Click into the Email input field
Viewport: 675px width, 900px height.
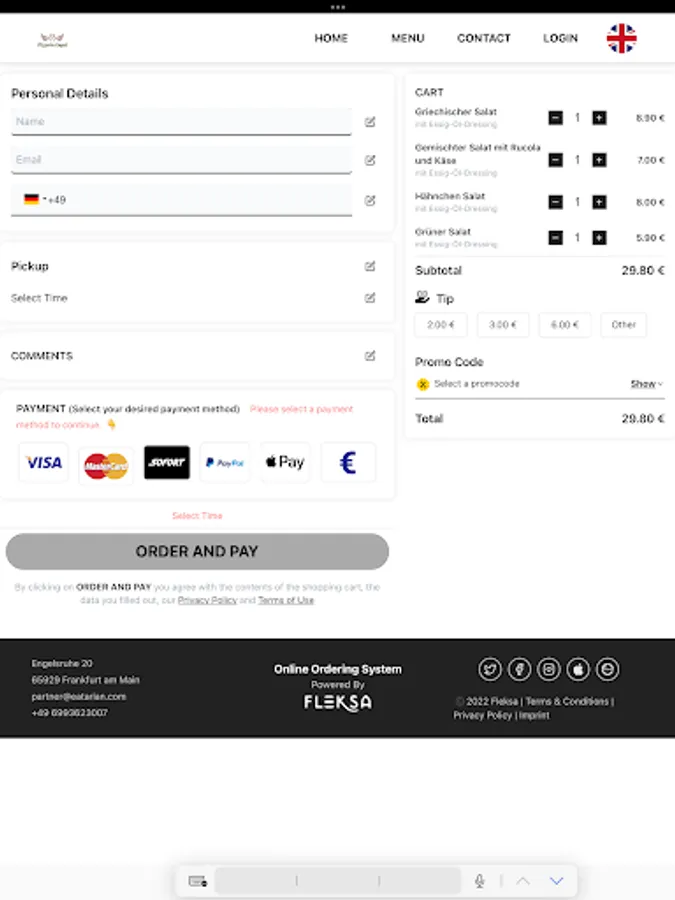181,160
